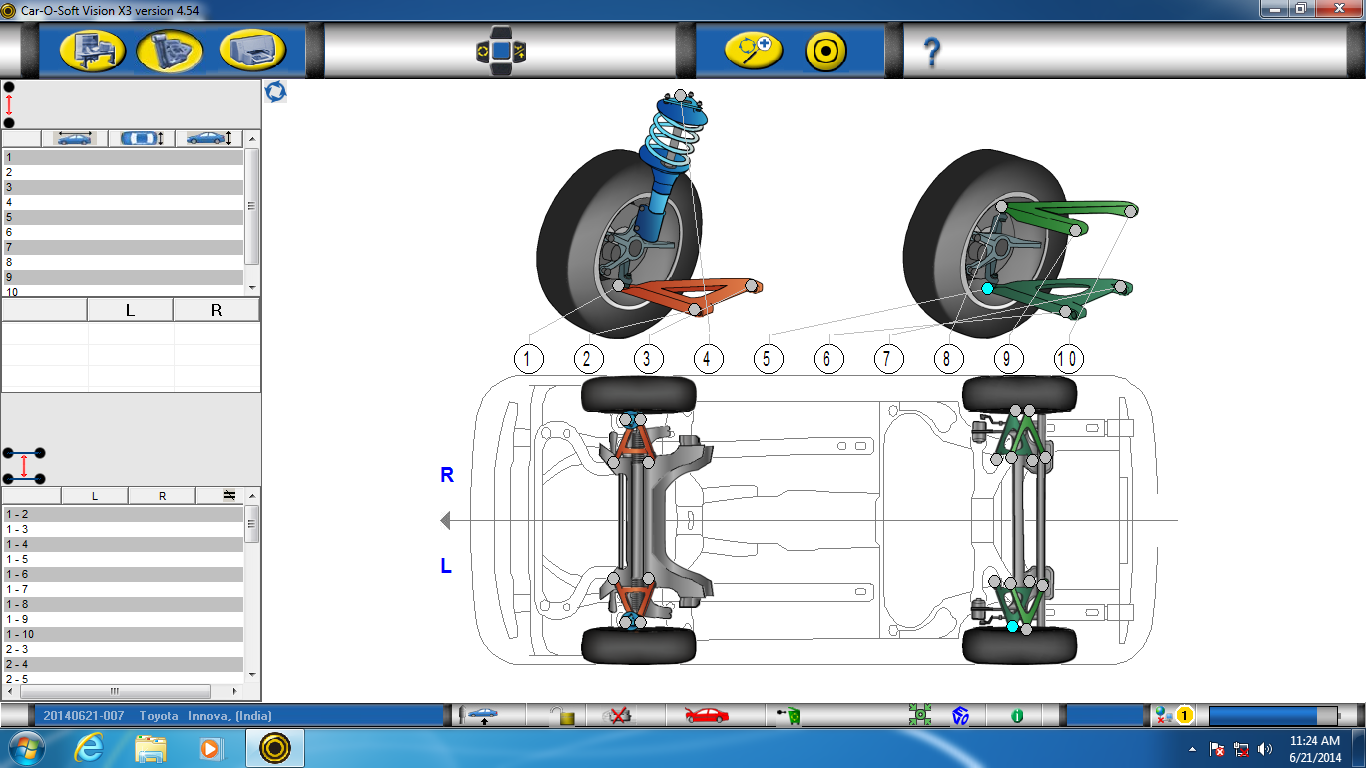Select measuring point 1 on diagram

point(528,359)
